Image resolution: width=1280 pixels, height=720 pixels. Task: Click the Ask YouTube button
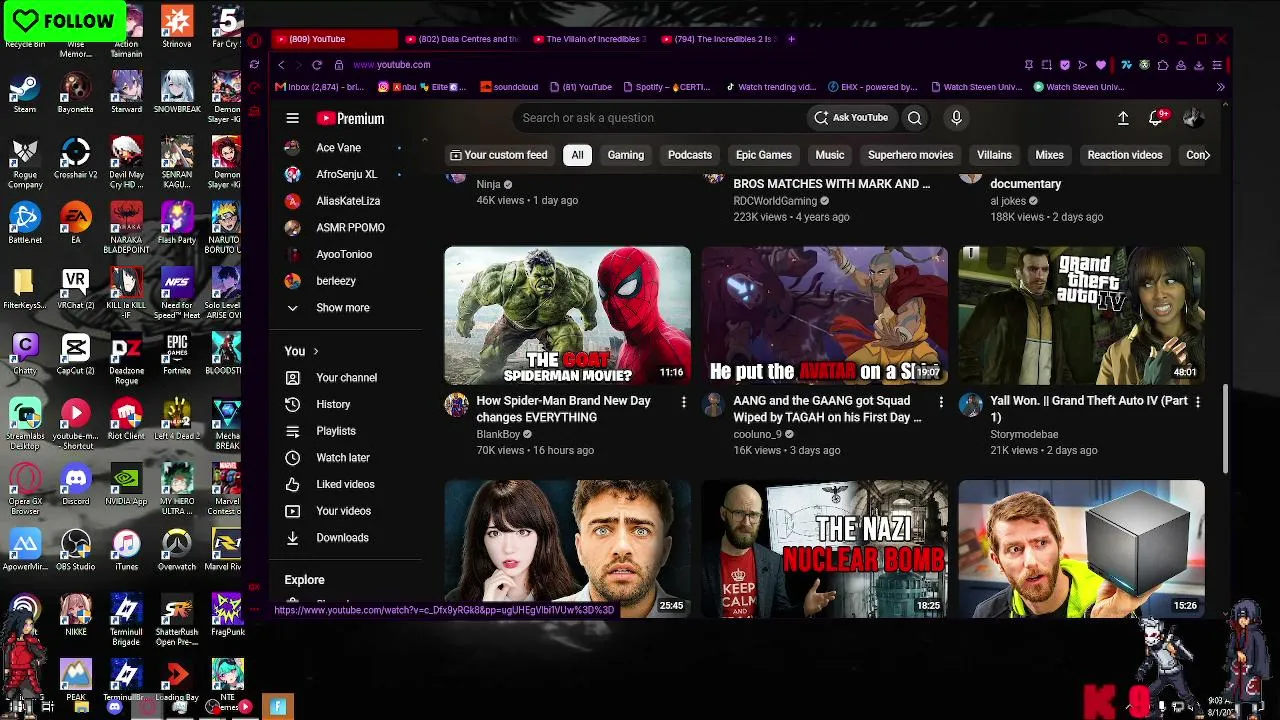pos(851,118)
